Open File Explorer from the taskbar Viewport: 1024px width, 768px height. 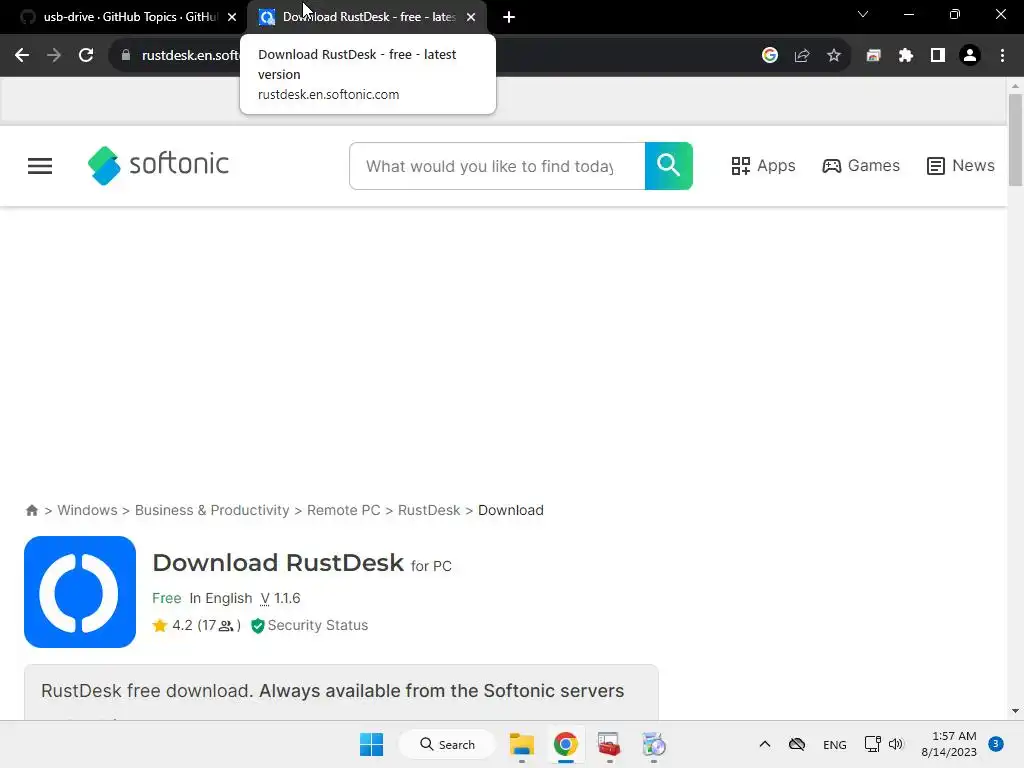(x=522, y=744)
